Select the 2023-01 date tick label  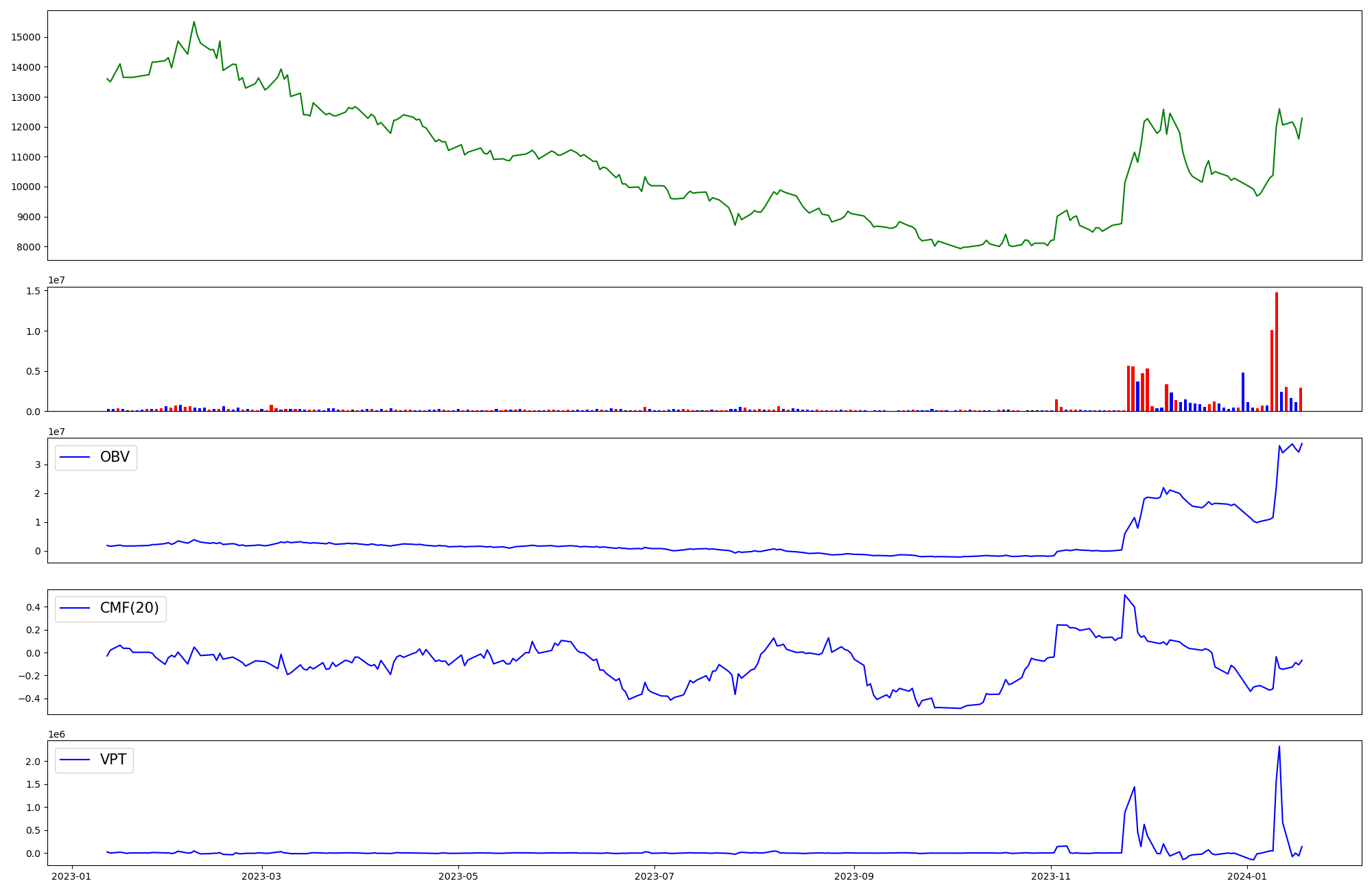[x=71, y=876]
